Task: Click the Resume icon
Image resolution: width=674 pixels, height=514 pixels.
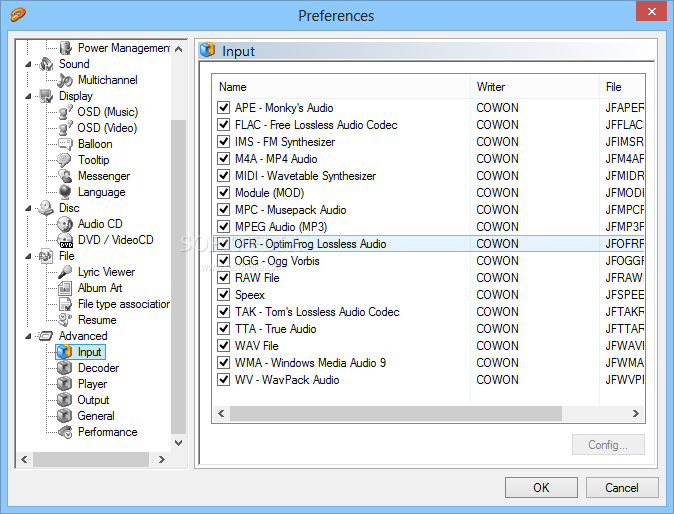Action: (65, 320)
